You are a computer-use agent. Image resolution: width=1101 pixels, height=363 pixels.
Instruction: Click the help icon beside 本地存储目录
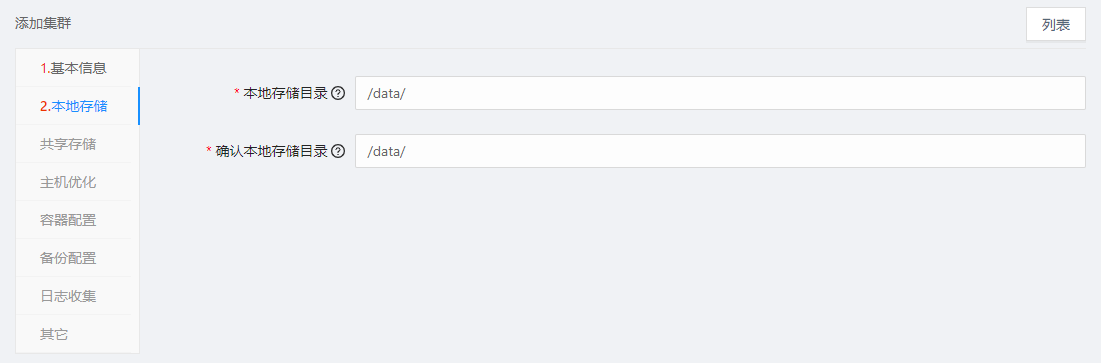pos(338,93)
